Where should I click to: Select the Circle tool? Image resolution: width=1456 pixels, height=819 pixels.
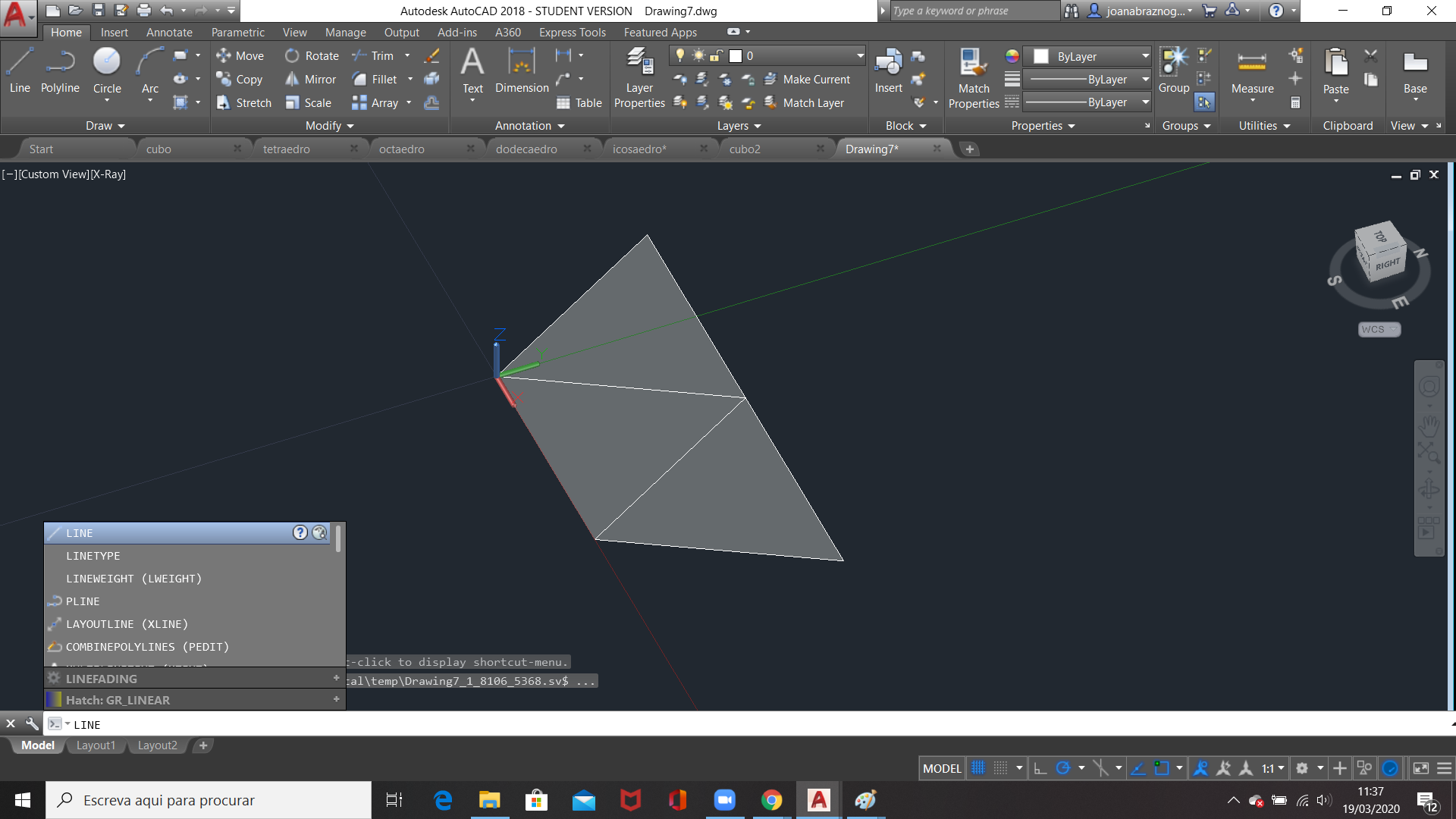coord(107,71)
